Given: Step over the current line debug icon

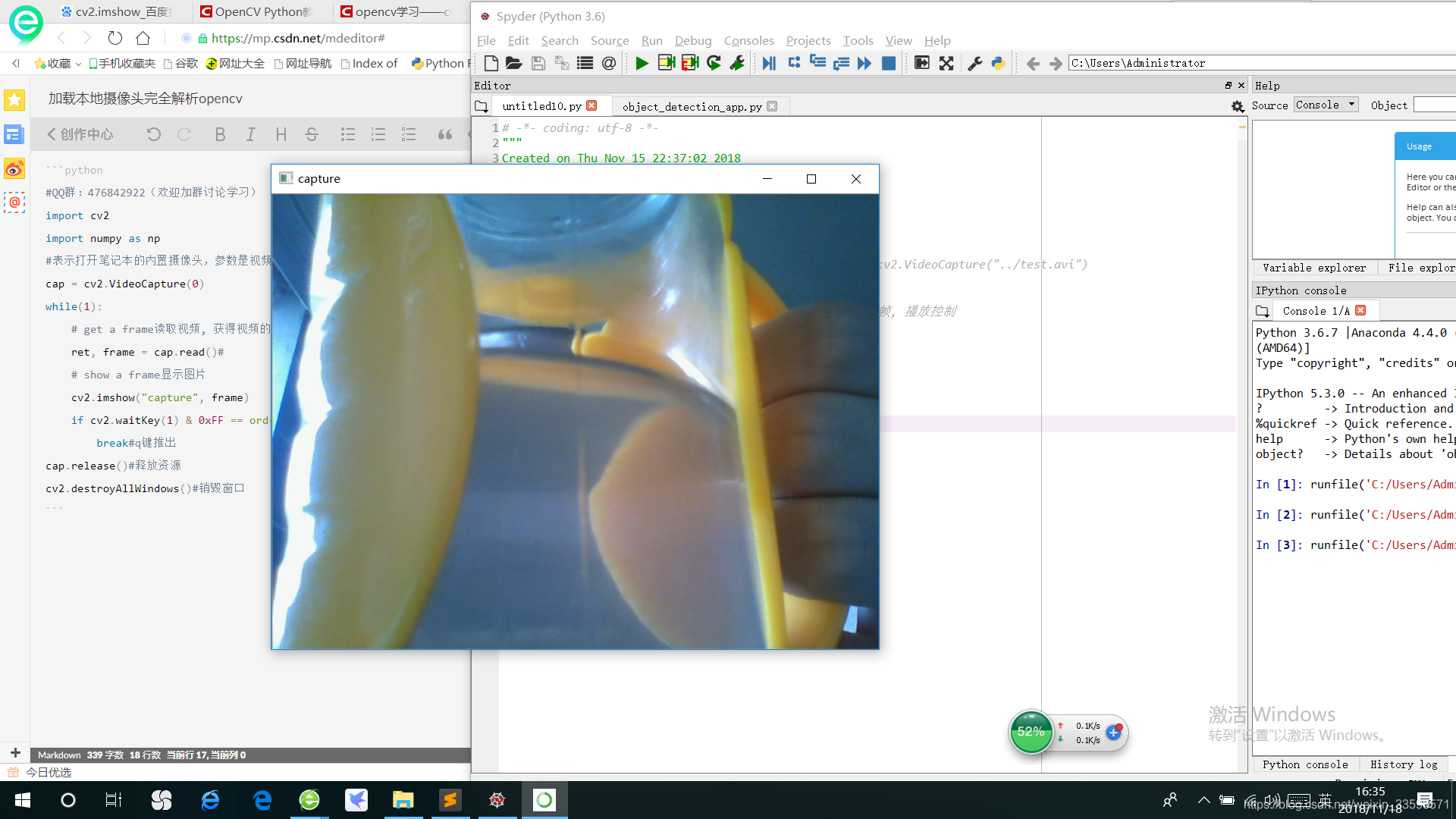Looking at the screenshot, I should (794, 63).
